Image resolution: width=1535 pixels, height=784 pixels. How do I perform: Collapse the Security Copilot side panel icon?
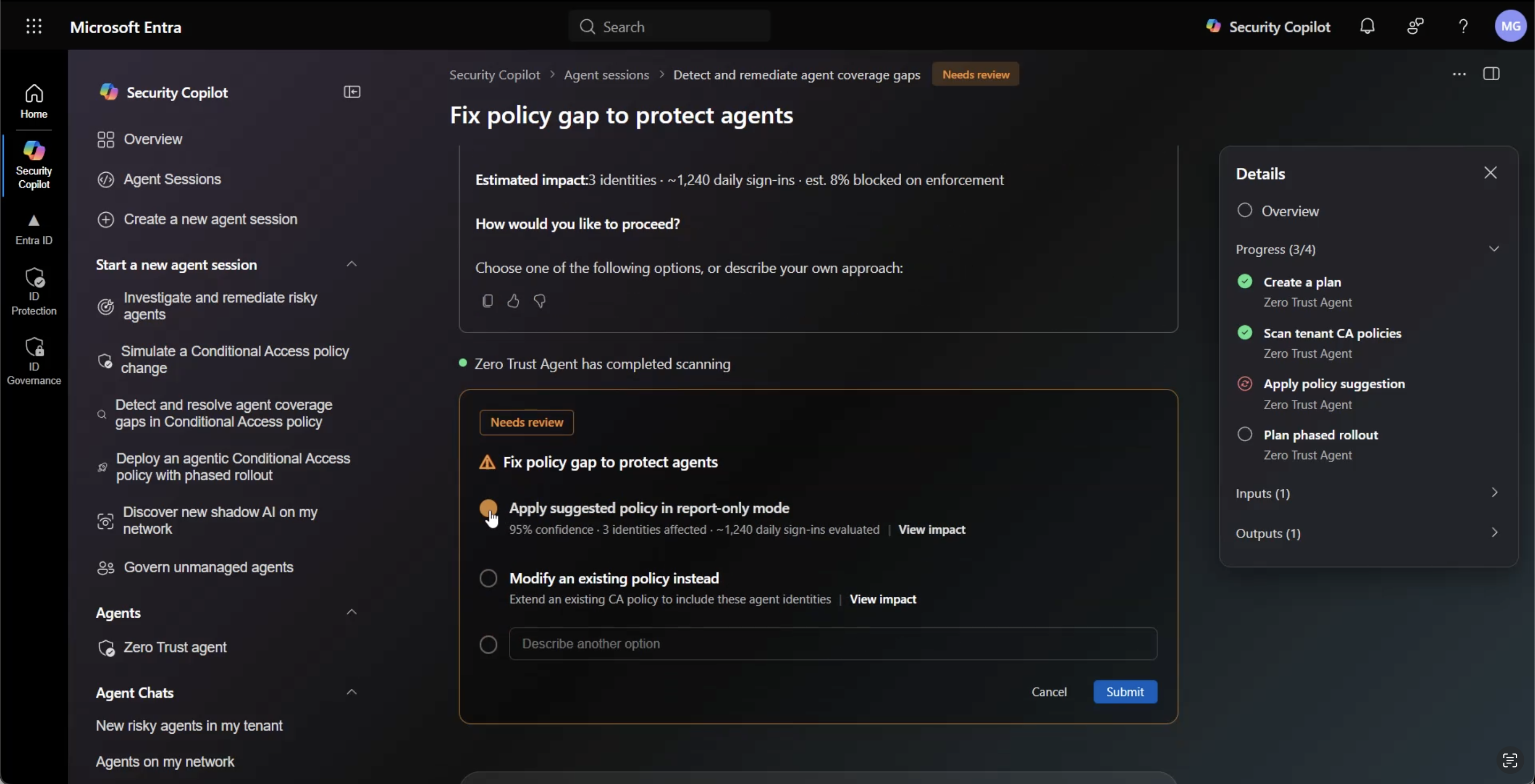point(352,92)
